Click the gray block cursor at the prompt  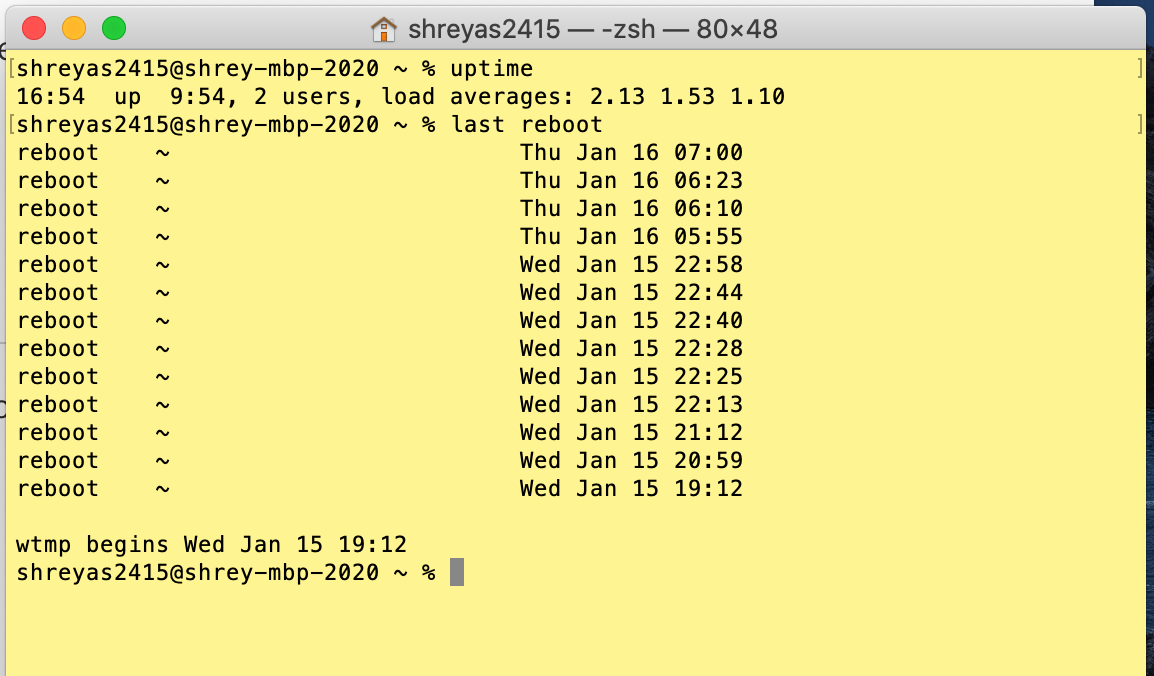(x=457, y=573)
